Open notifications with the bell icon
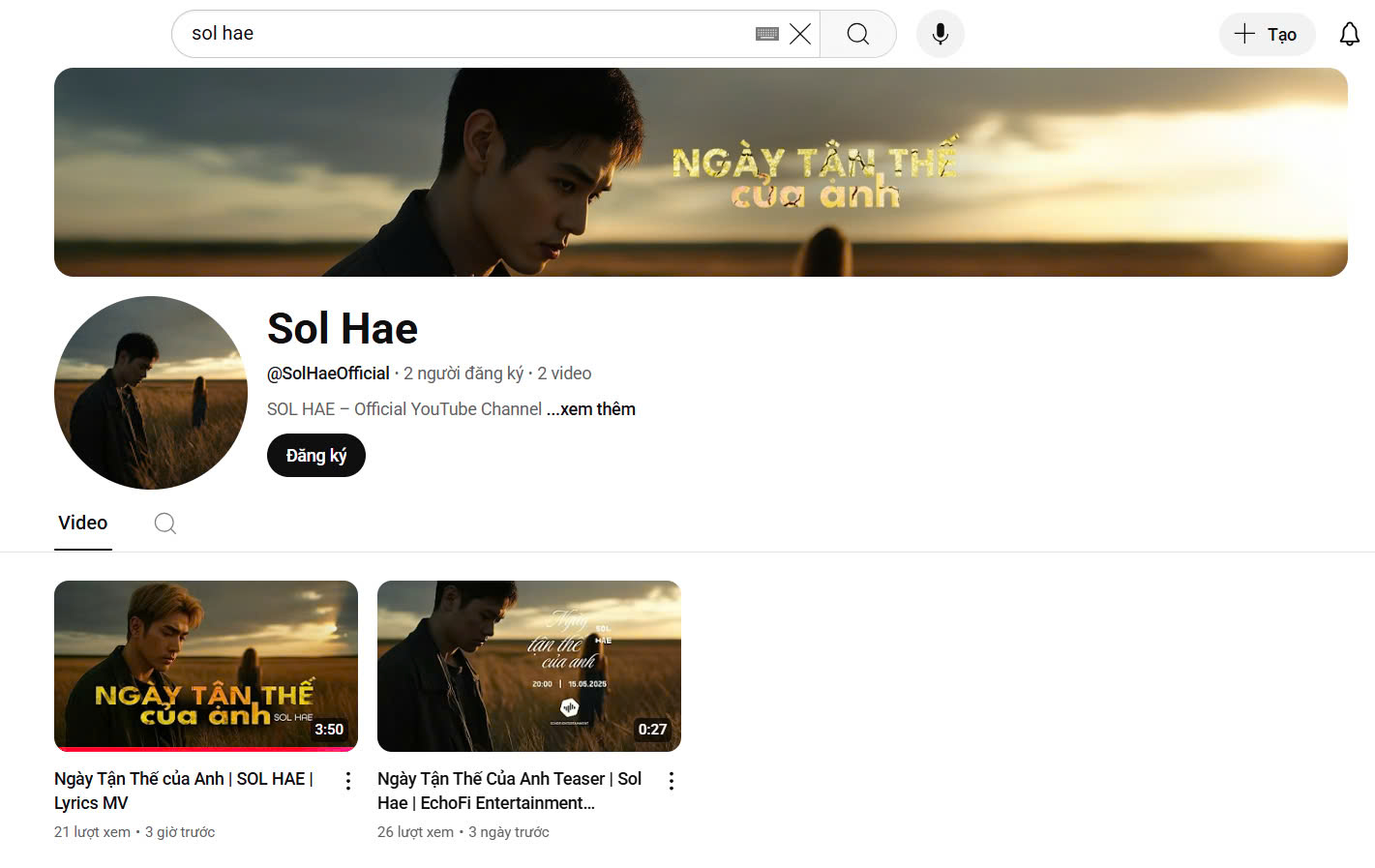 coord(1349,34)
